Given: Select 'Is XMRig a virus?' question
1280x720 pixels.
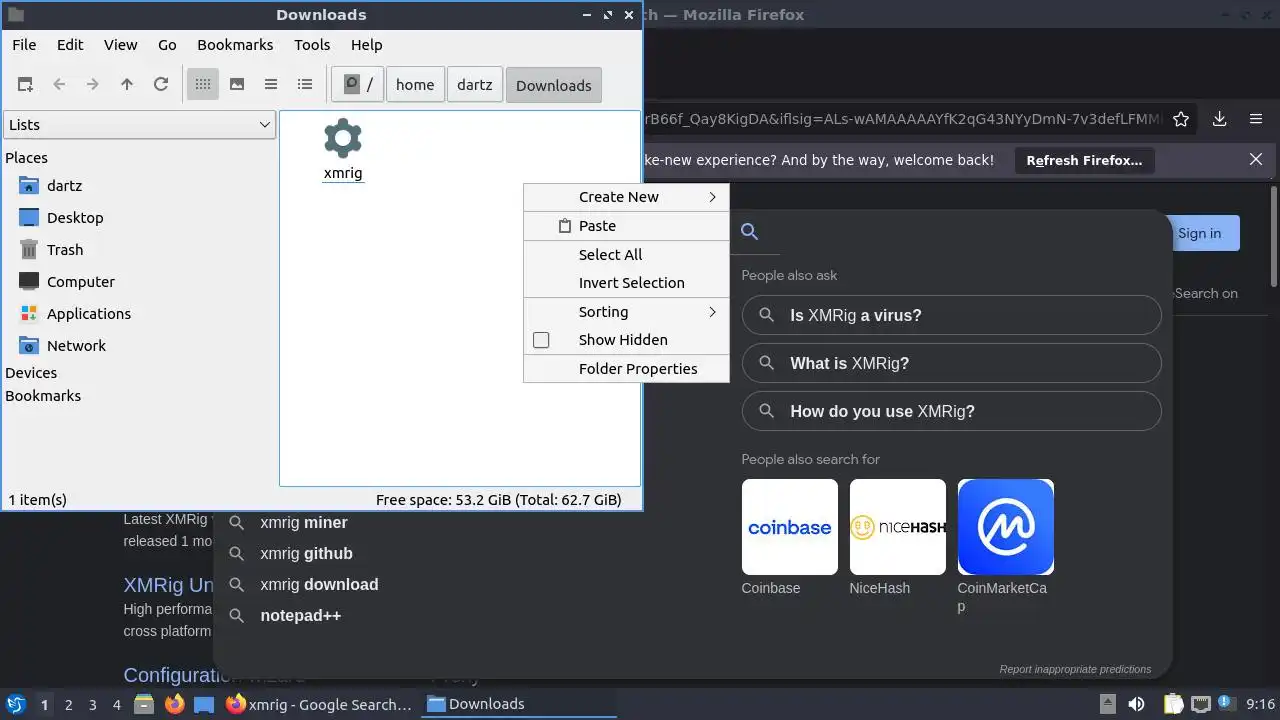Looking at the screenshot, I should [x=951, y=315].
